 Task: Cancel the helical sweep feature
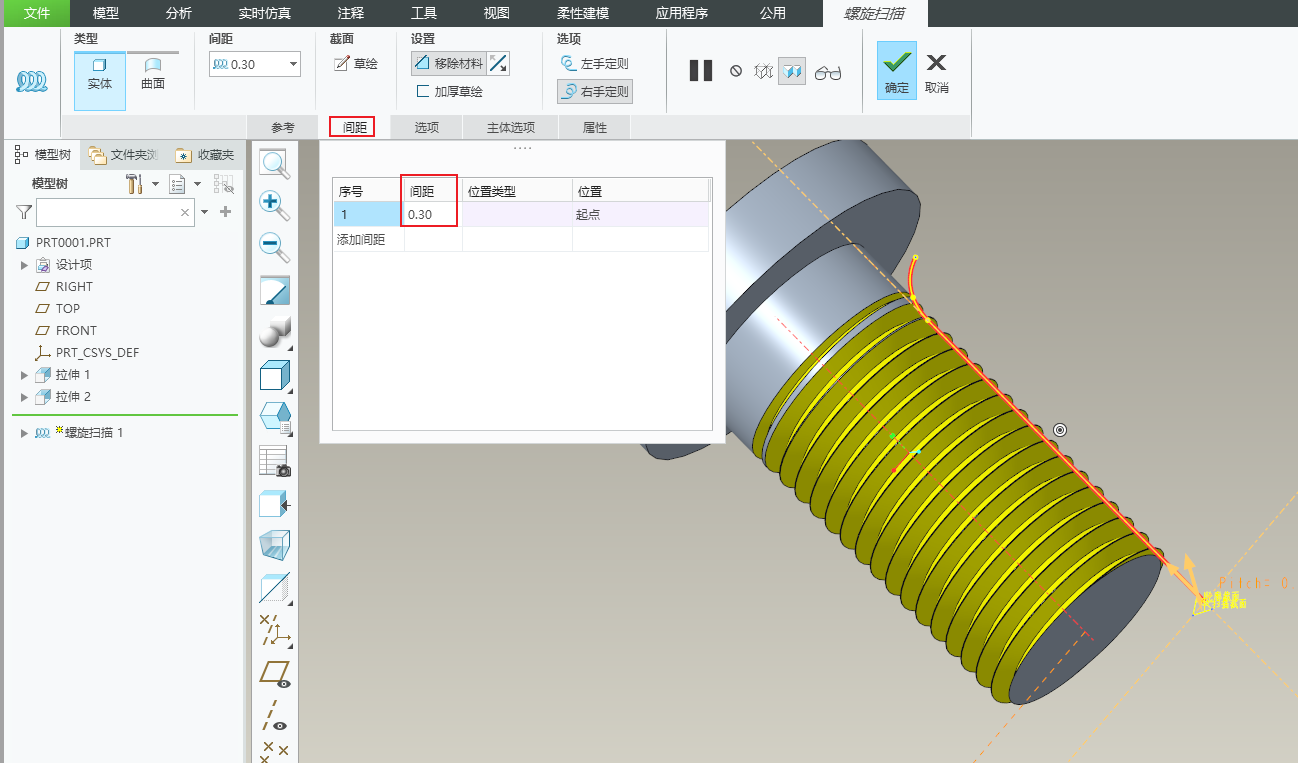click(937, 72)
